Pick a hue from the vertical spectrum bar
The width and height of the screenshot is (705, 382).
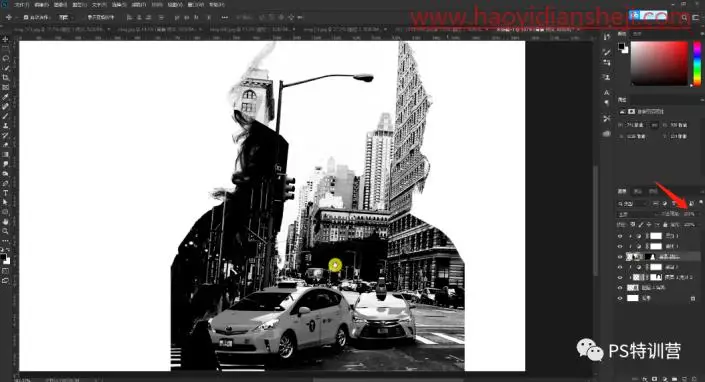[x=697, y=63]
